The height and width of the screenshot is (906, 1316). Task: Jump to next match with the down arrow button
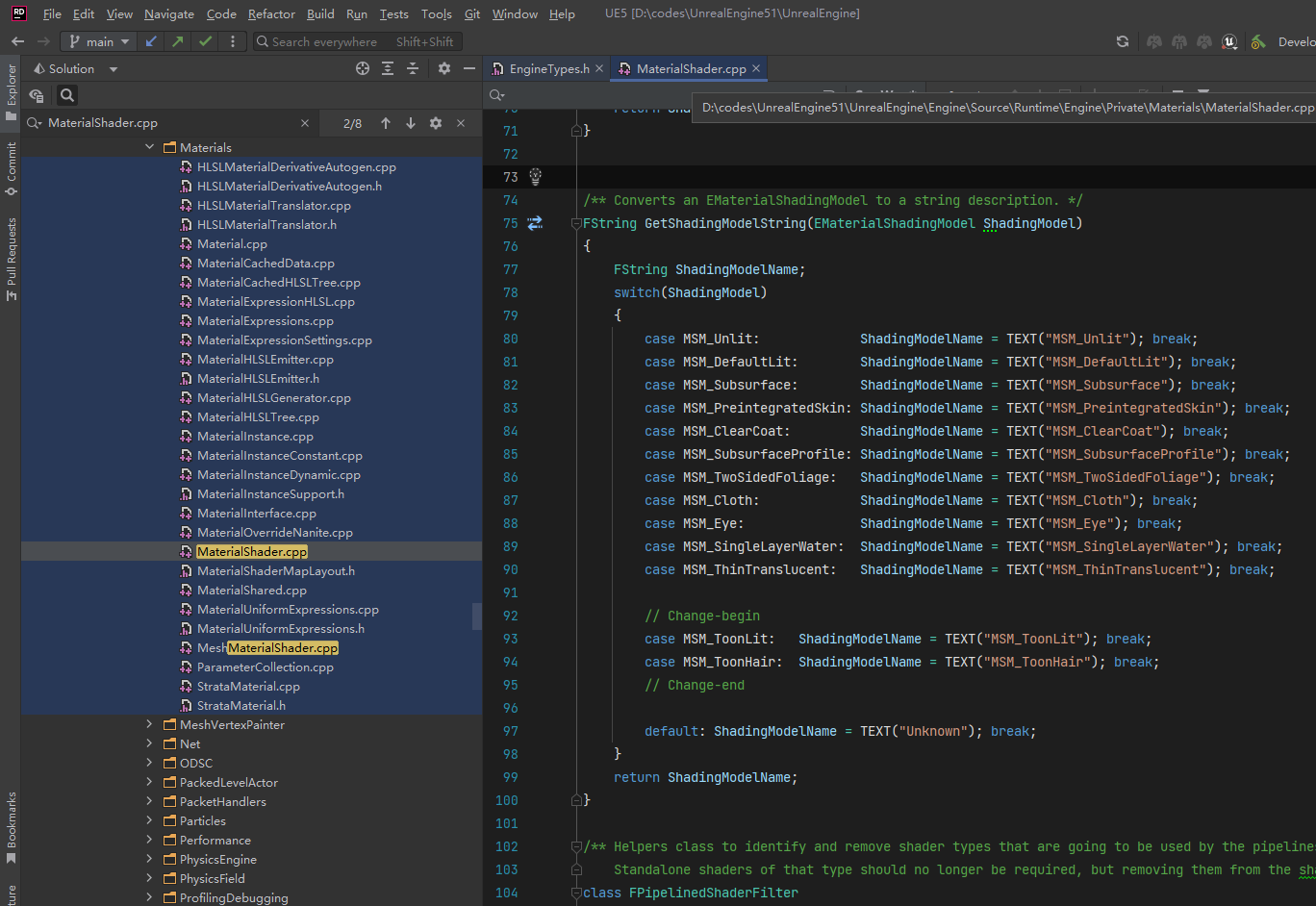(x=408, y=123)
